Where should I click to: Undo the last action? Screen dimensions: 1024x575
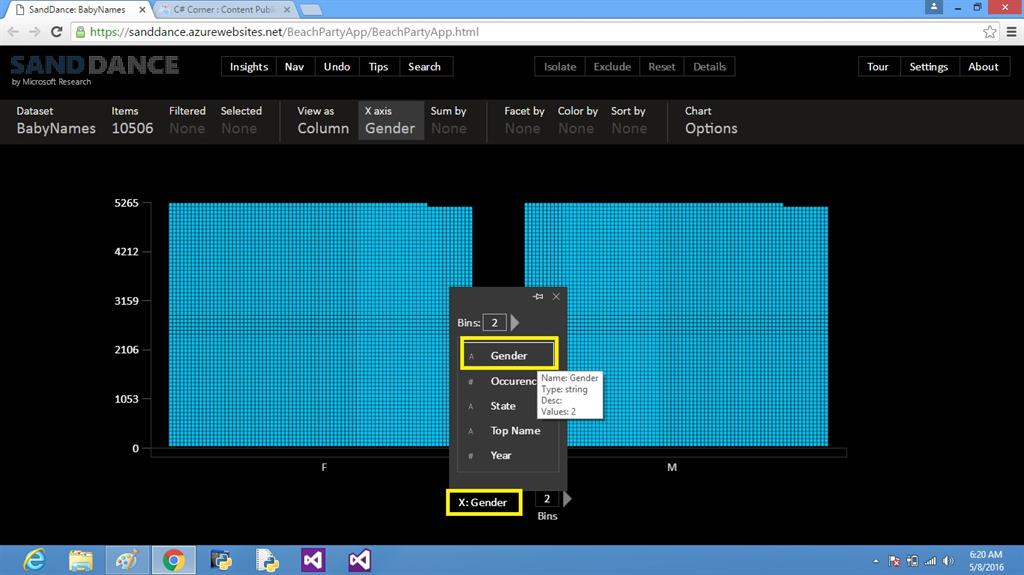[337, 67]
